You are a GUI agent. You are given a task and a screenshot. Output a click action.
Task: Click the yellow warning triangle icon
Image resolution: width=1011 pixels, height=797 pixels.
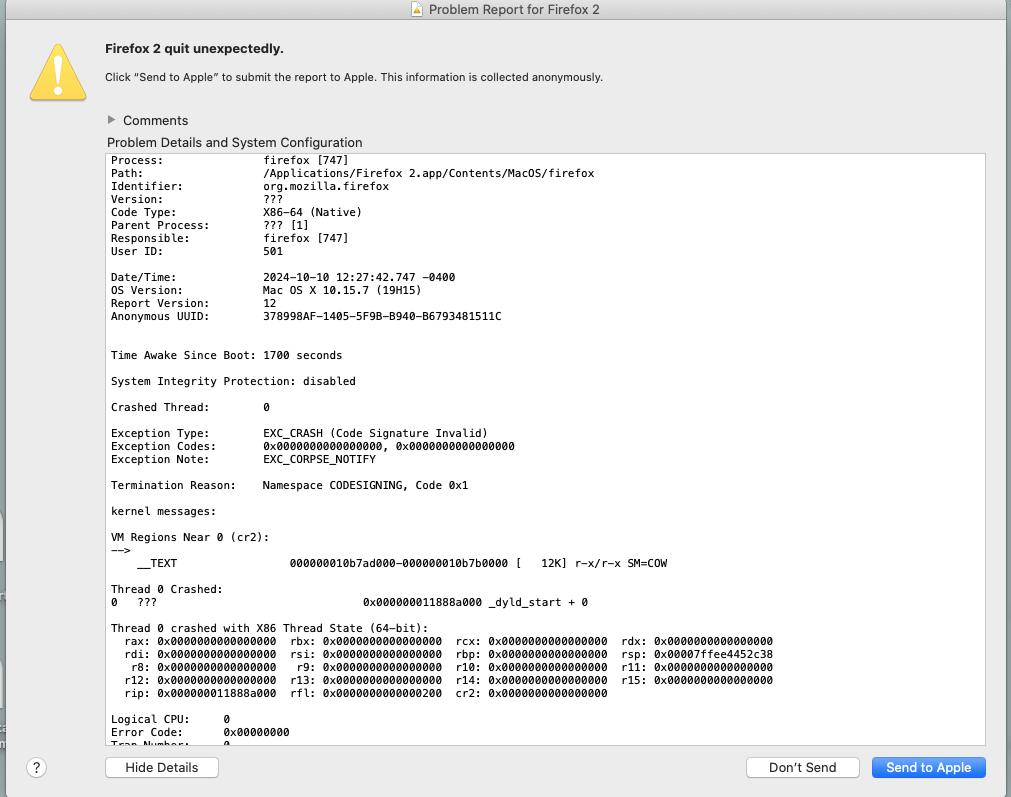tap(58, 72)
